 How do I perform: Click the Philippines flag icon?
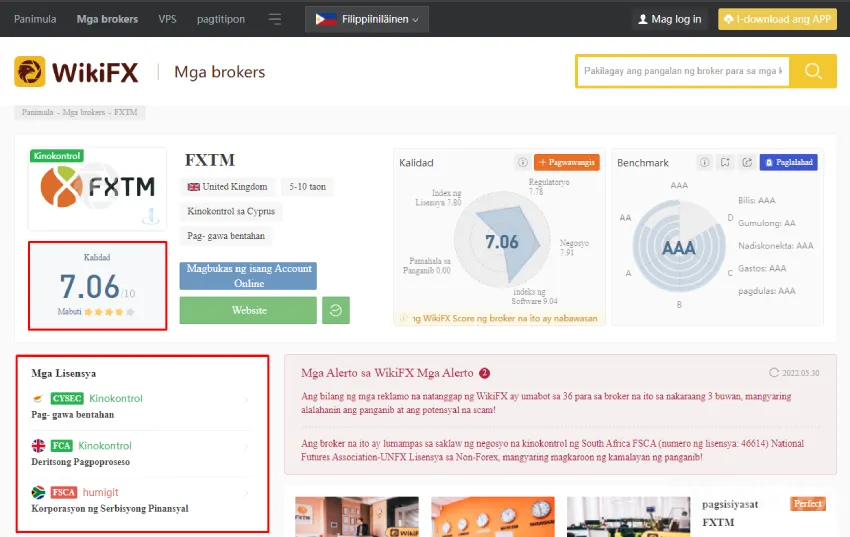(x=326, y=20)
